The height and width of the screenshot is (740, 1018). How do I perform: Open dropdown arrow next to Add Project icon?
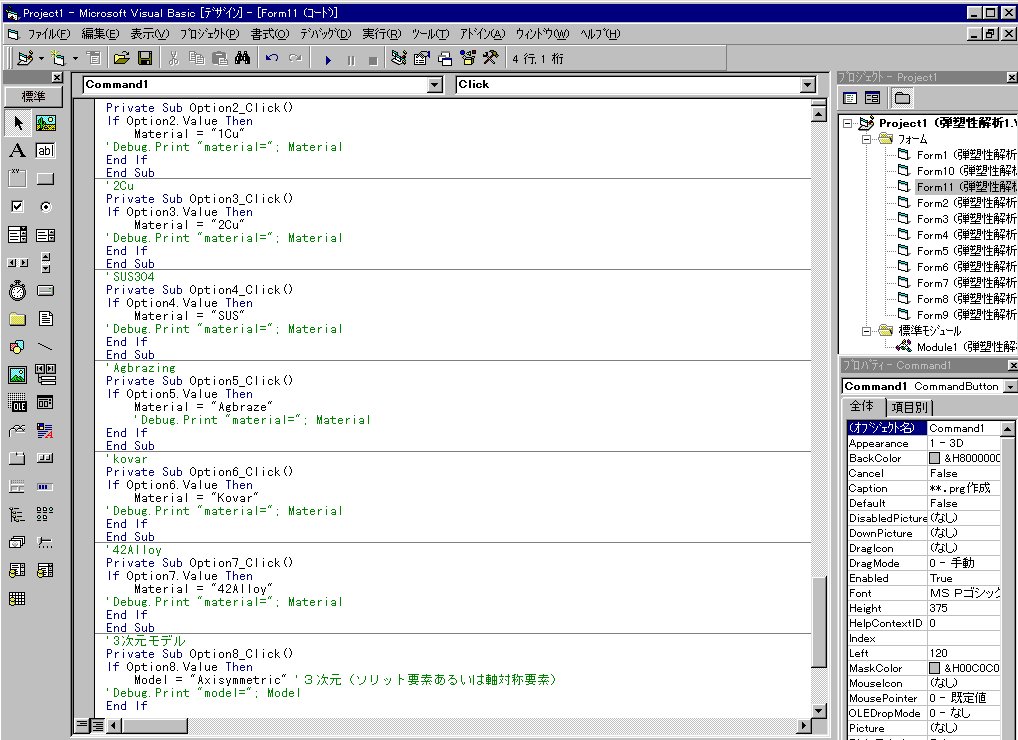42,58
